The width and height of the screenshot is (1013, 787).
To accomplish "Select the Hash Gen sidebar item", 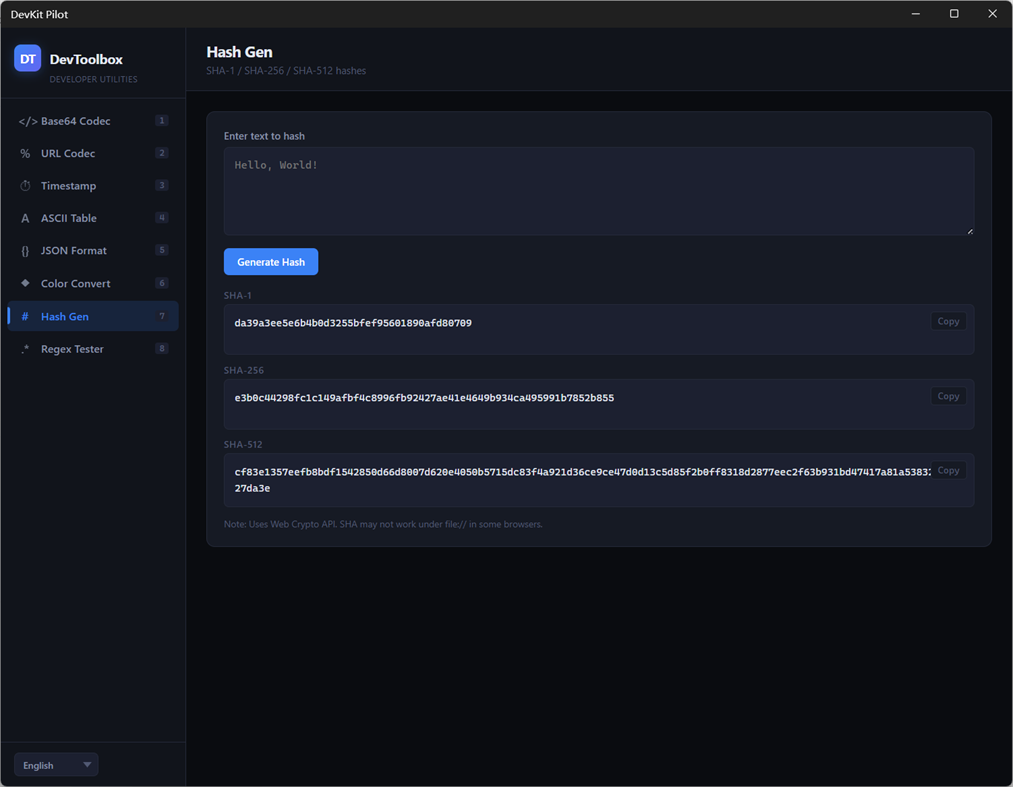I will [93, 316].
